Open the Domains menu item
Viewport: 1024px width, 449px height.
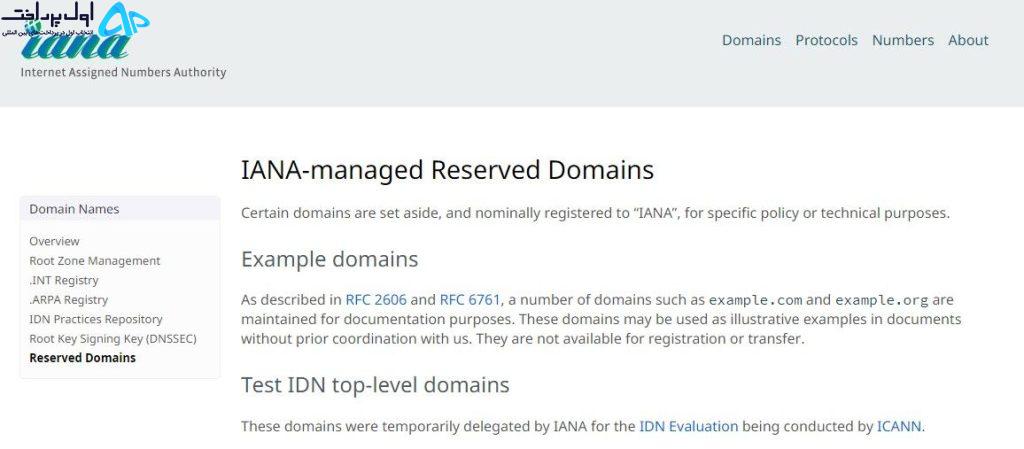[x=751, y=40]
